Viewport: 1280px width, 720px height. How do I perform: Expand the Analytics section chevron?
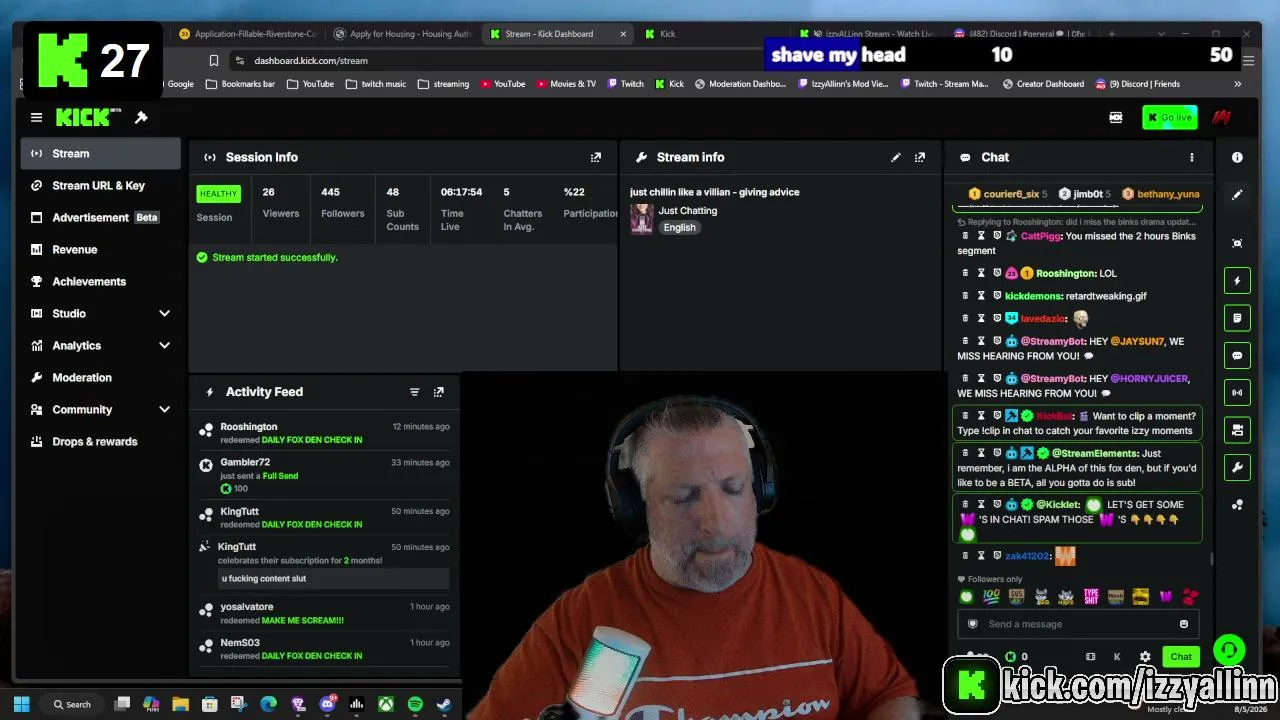165,346
